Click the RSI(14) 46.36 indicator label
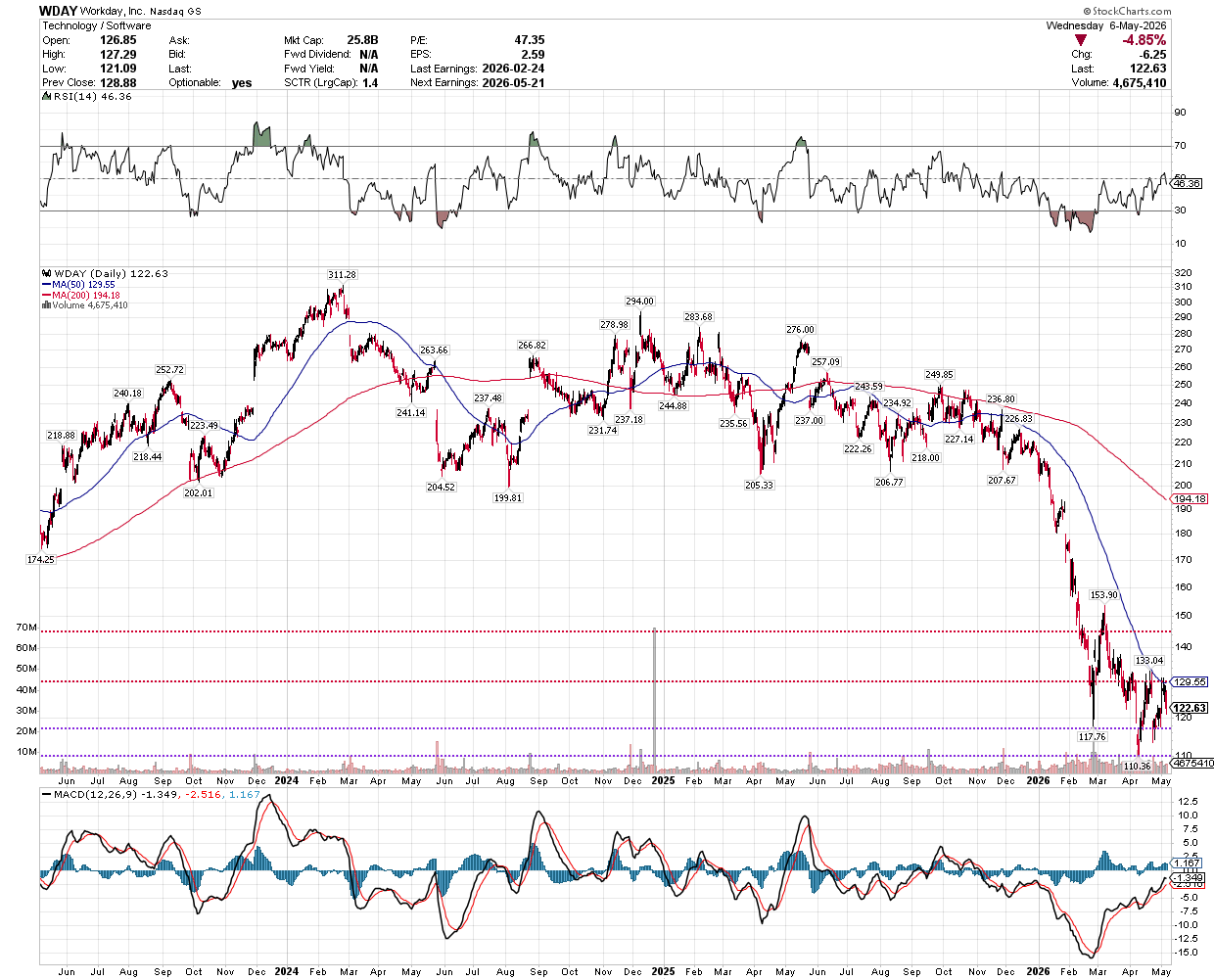Image resolution: width=1214 pixels, height=980 pixels. click(86, 97)
